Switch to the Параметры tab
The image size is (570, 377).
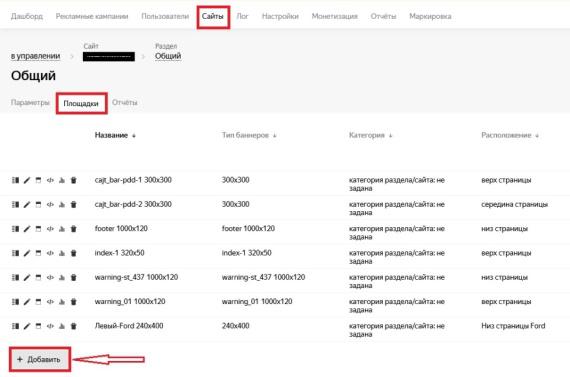pos(30,103)
